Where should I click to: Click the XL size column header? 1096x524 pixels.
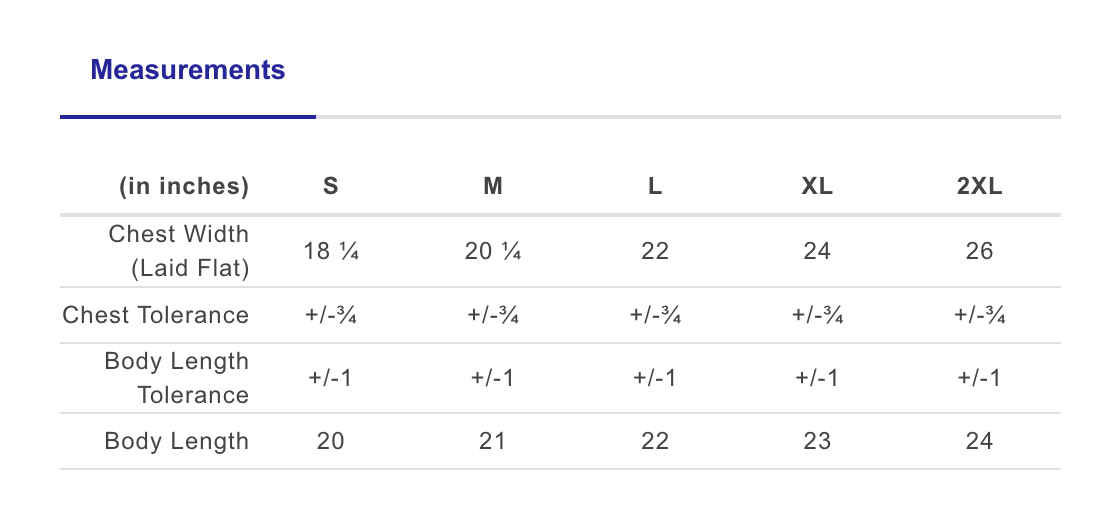[817, 186]
